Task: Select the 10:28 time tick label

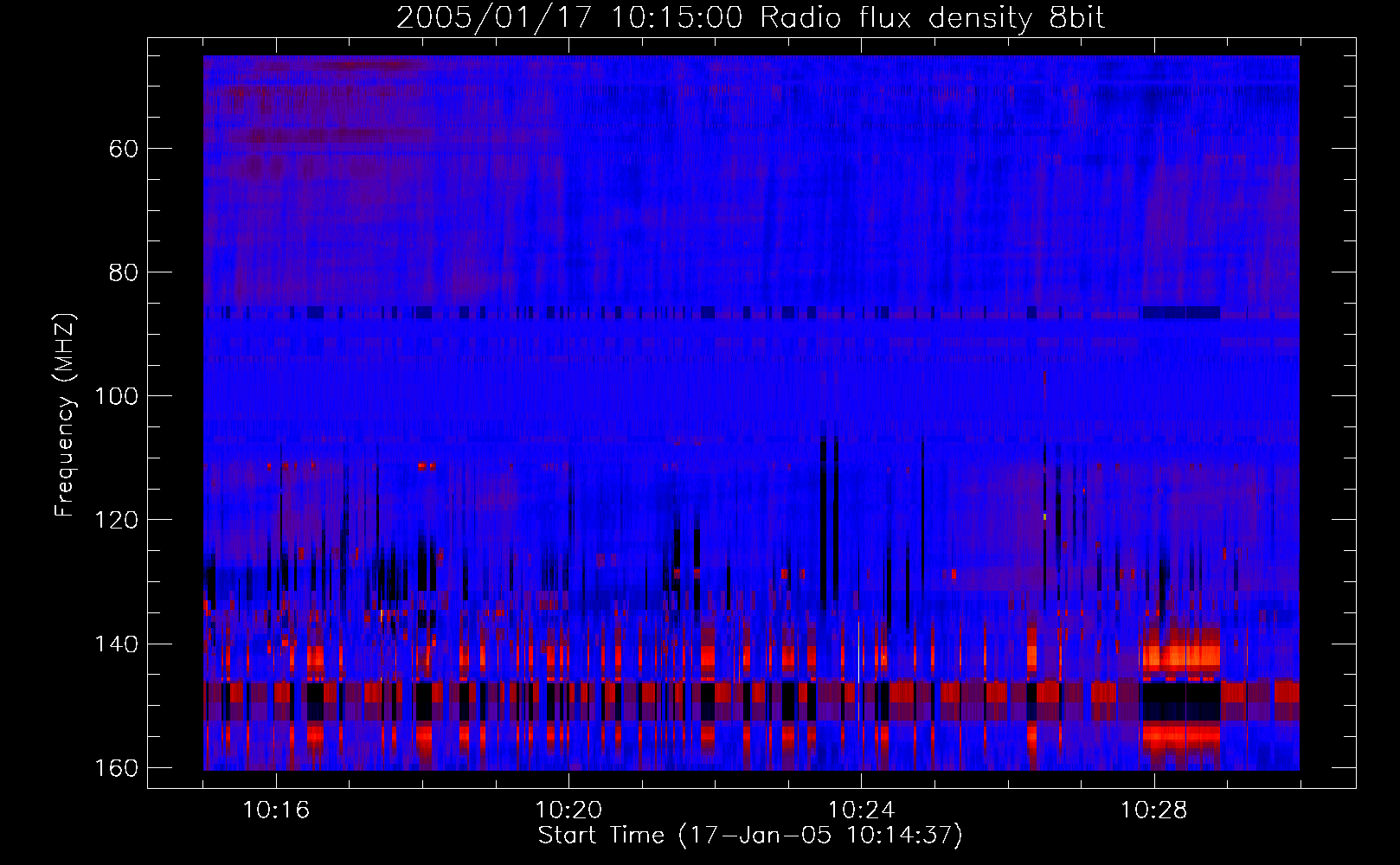Action: pyautogui.click(x=1153, y=811)
